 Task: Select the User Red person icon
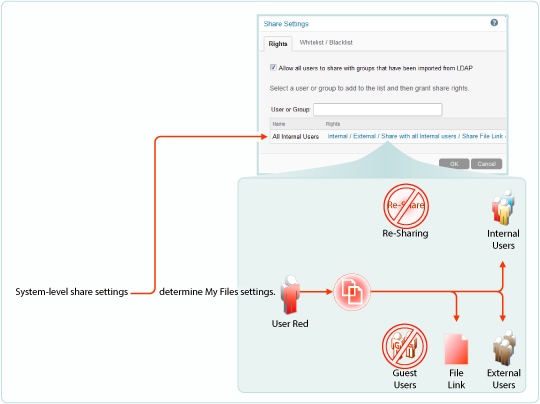tap(290, 294)
